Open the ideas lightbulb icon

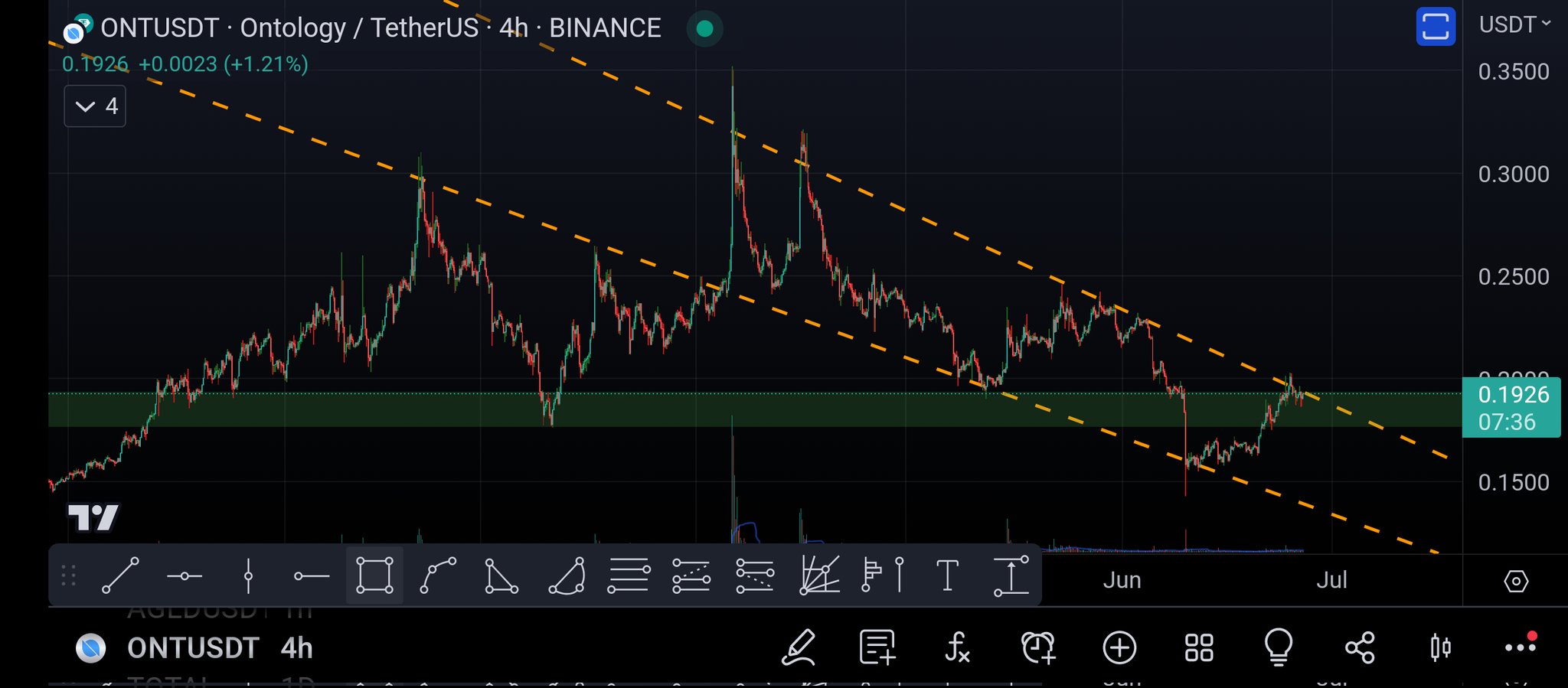tap(1279, 648)
